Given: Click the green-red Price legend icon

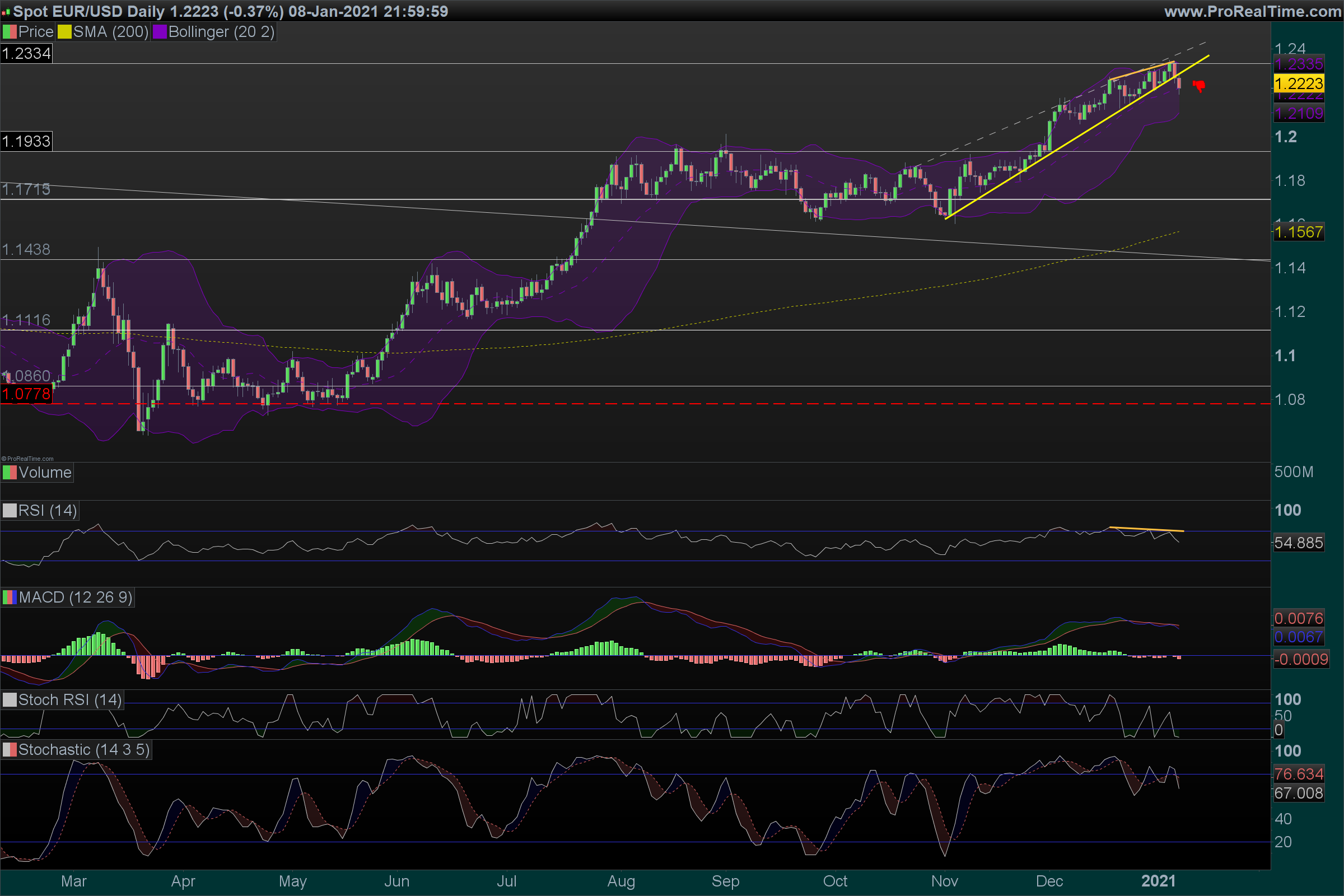Looking at the screenshot, I should pos(10,32).
